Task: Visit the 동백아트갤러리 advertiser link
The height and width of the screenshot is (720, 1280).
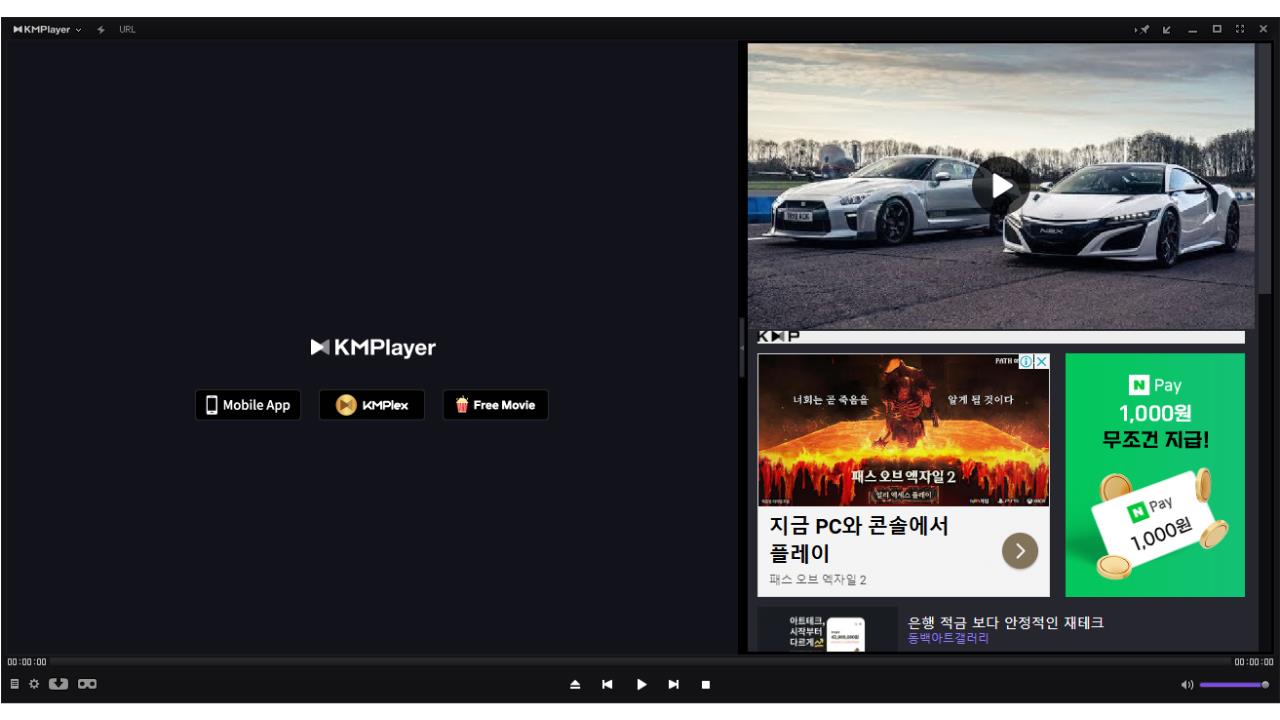Action: coord(947,637)
